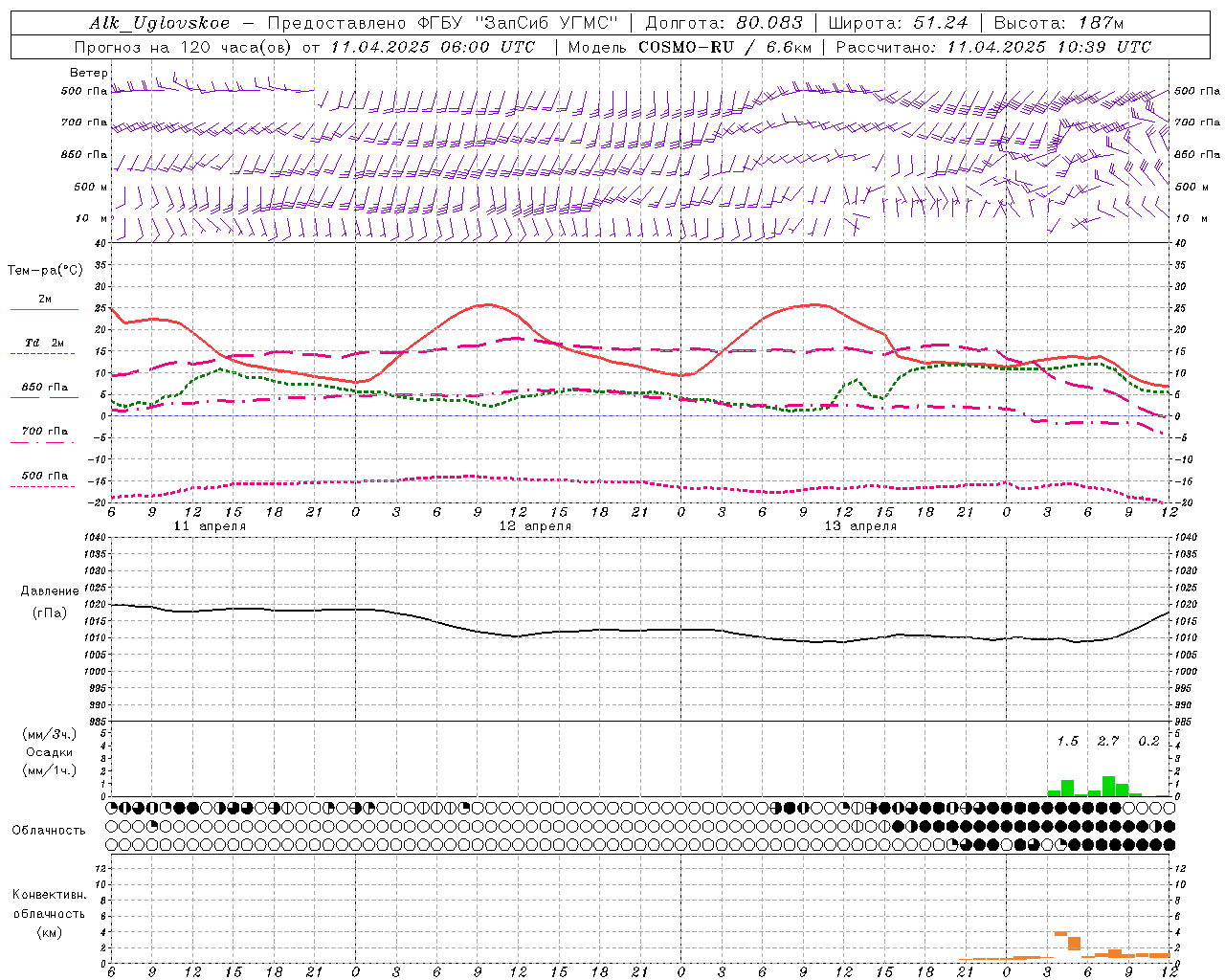Select the (мм/1ч.) precipitation unit label
The image size is (1225, 980).
coord(50,770)
